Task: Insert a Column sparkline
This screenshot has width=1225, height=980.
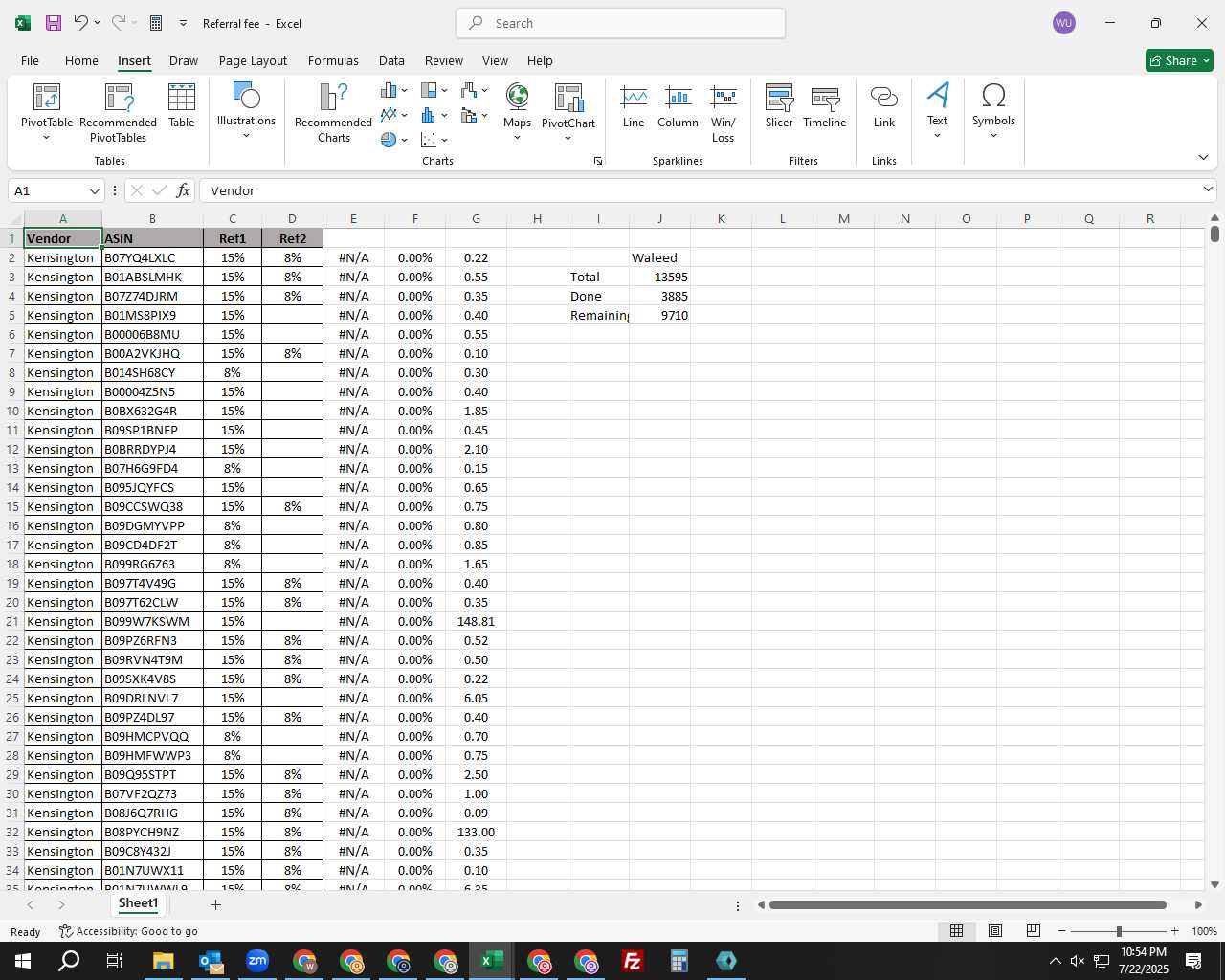Action: coord(678,105)
